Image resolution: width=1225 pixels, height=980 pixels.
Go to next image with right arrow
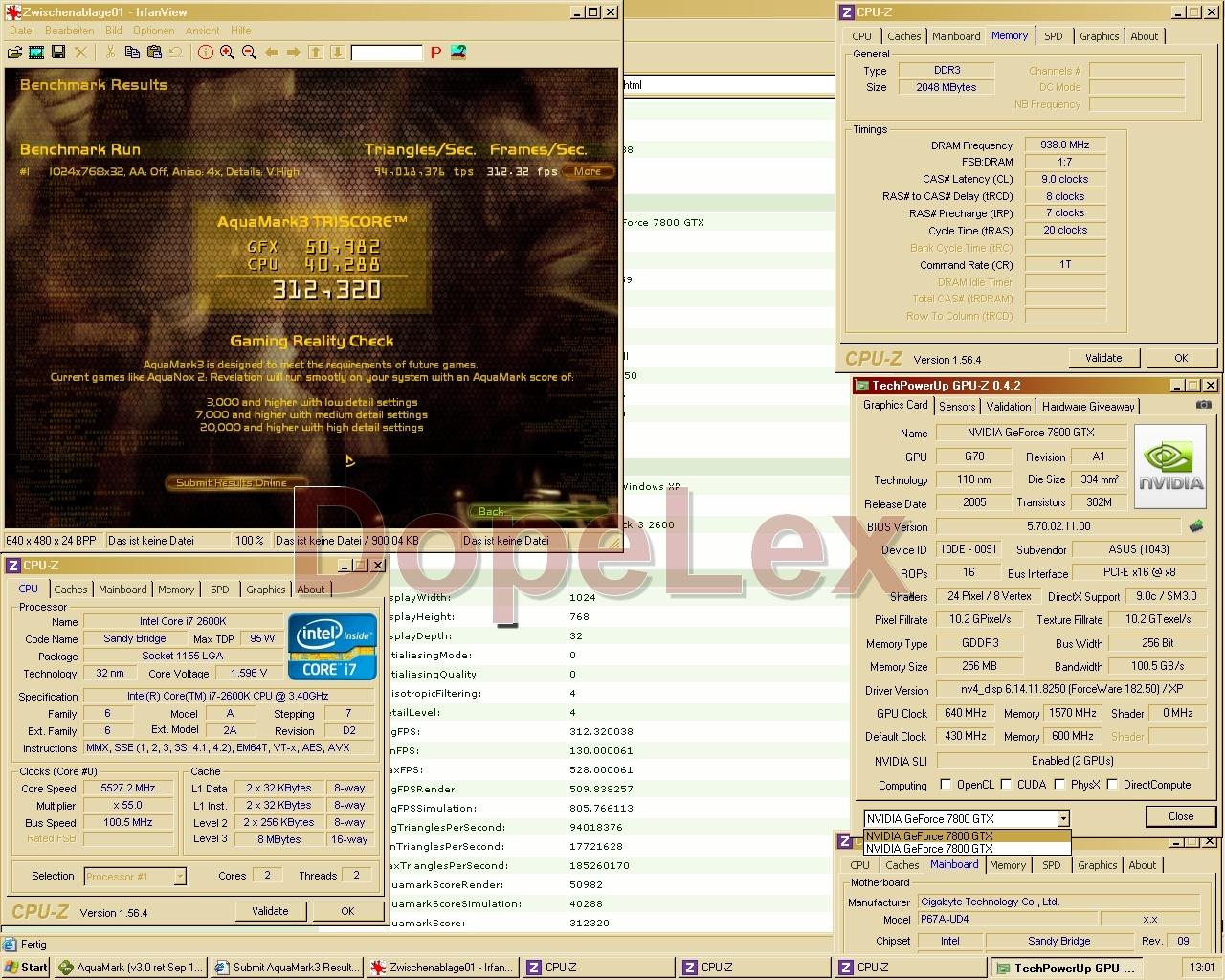click(294, 53)
